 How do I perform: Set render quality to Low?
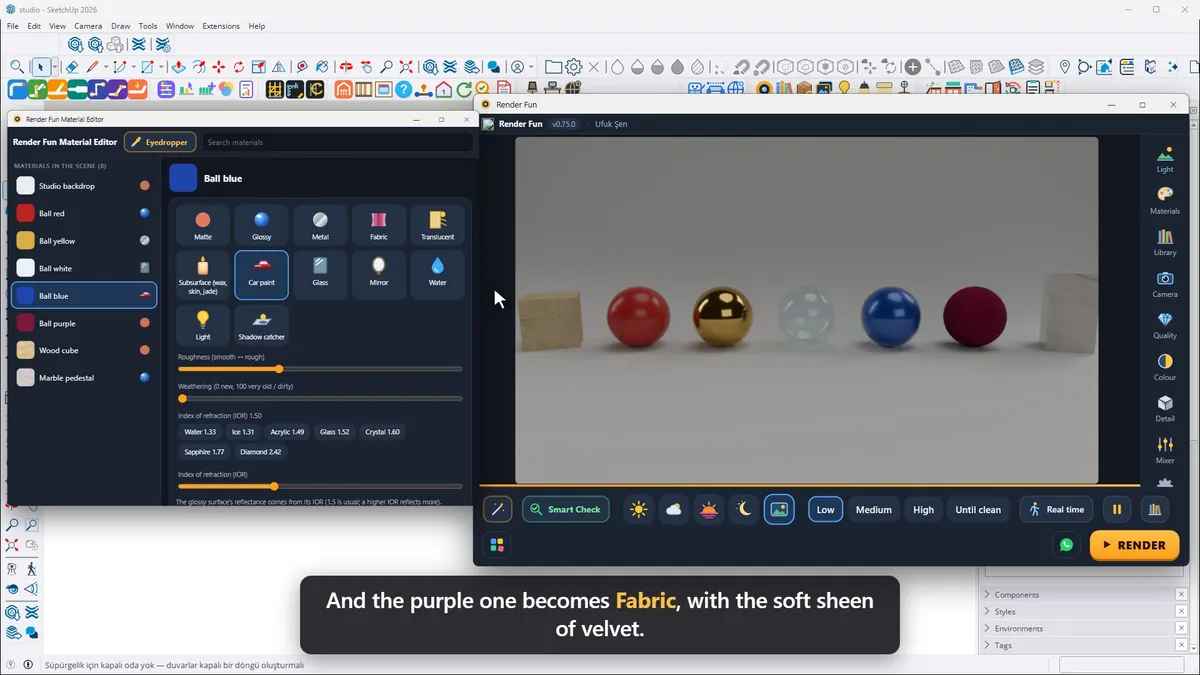825,509
